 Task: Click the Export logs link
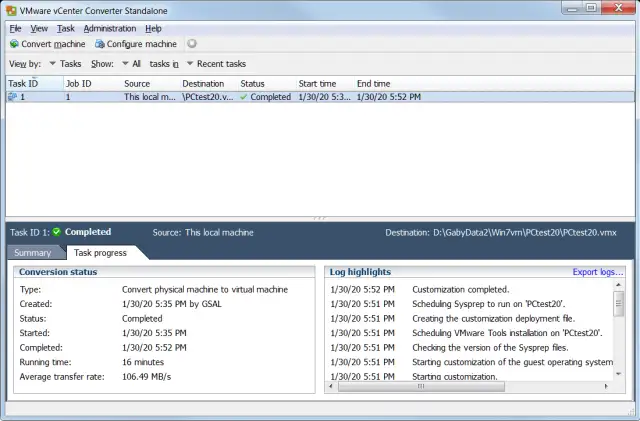pos(598,272)
